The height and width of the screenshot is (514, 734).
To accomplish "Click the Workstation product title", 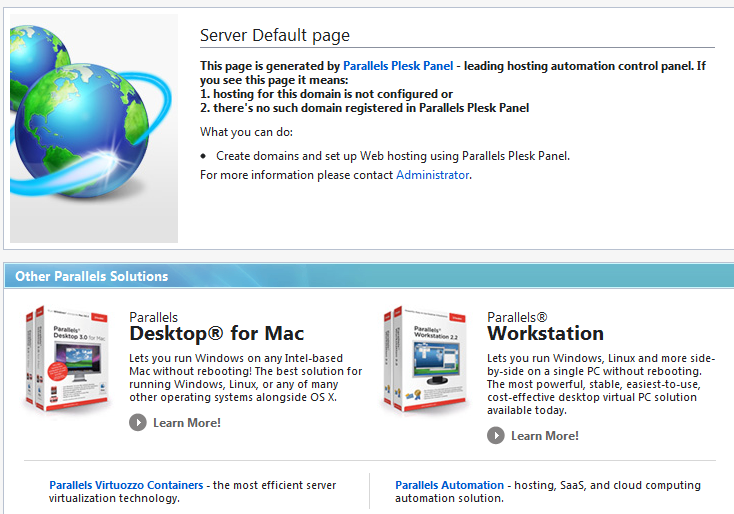I will (545, 333).
